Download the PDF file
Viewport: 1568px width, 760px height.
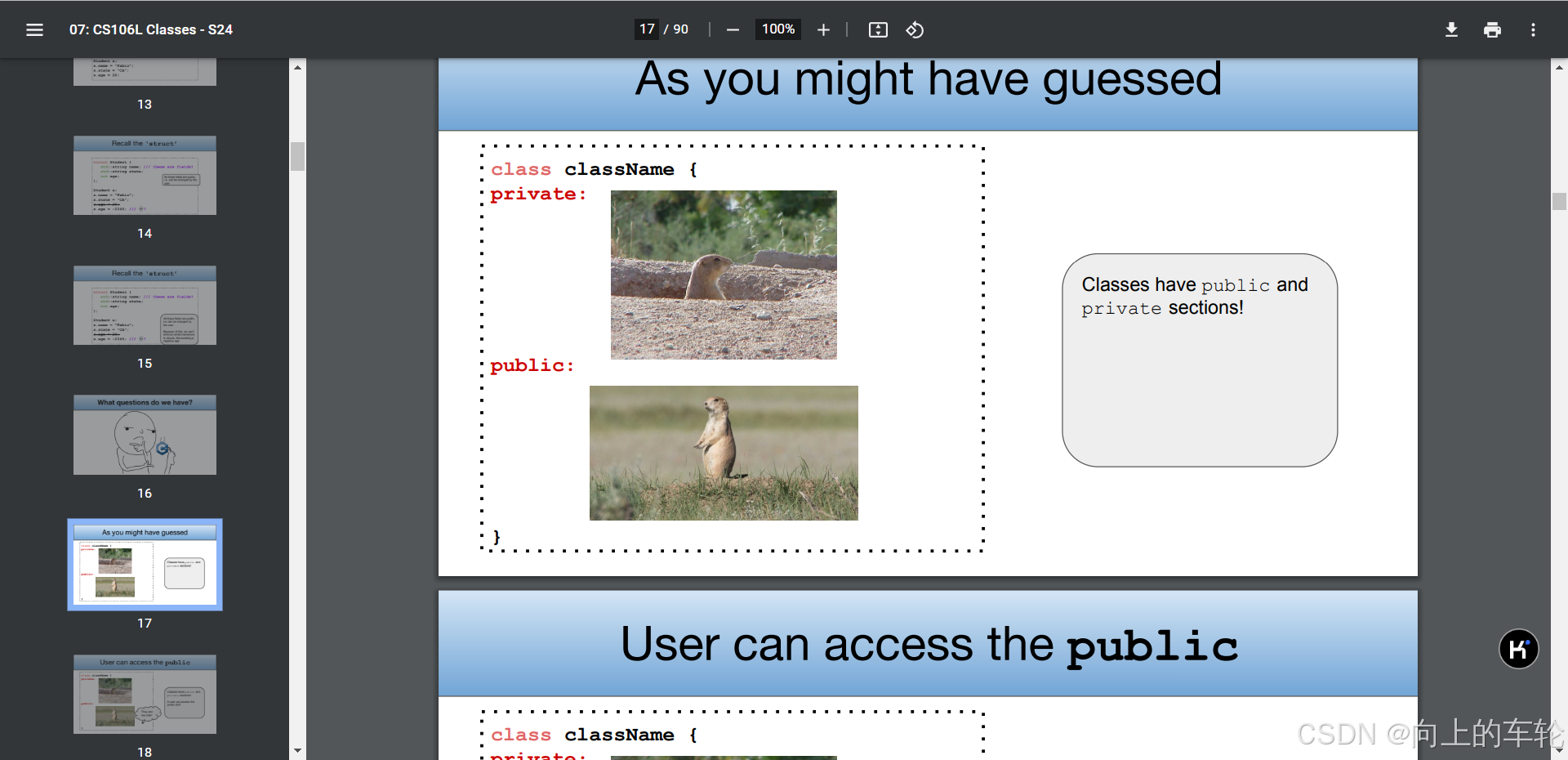click(x=1451, y=29)
